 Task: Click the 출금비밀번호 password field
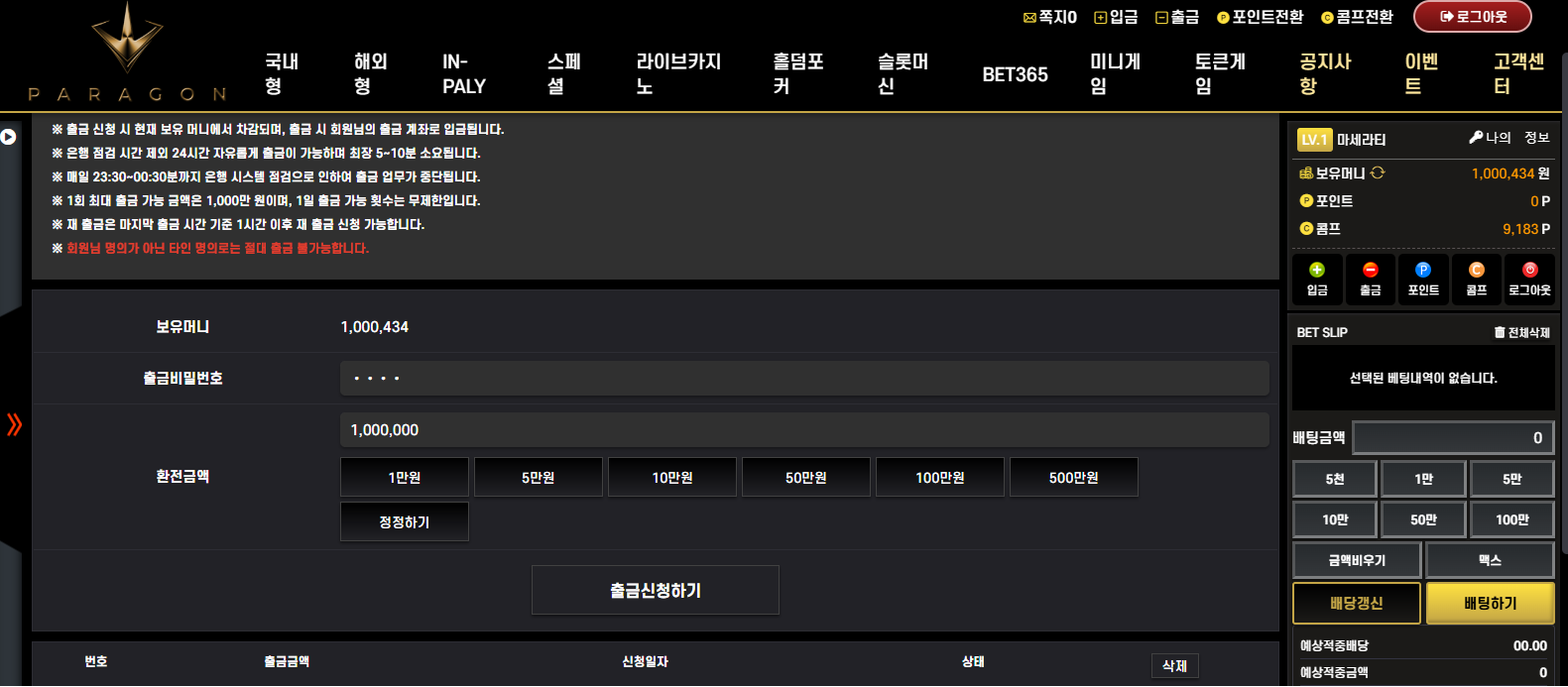[x=803, y=378]
